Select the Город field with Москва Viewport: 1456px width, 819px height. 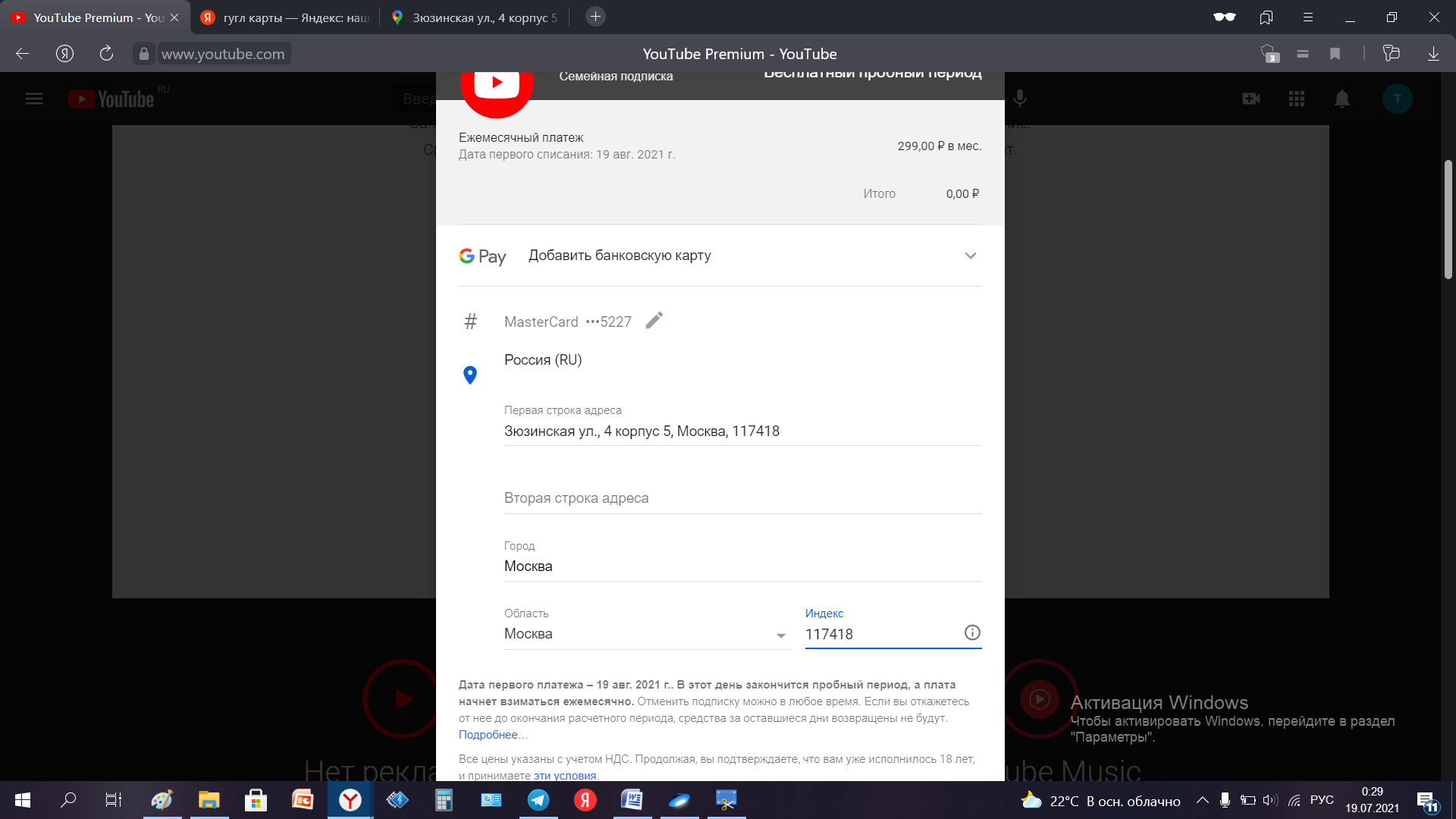[743, 566]
